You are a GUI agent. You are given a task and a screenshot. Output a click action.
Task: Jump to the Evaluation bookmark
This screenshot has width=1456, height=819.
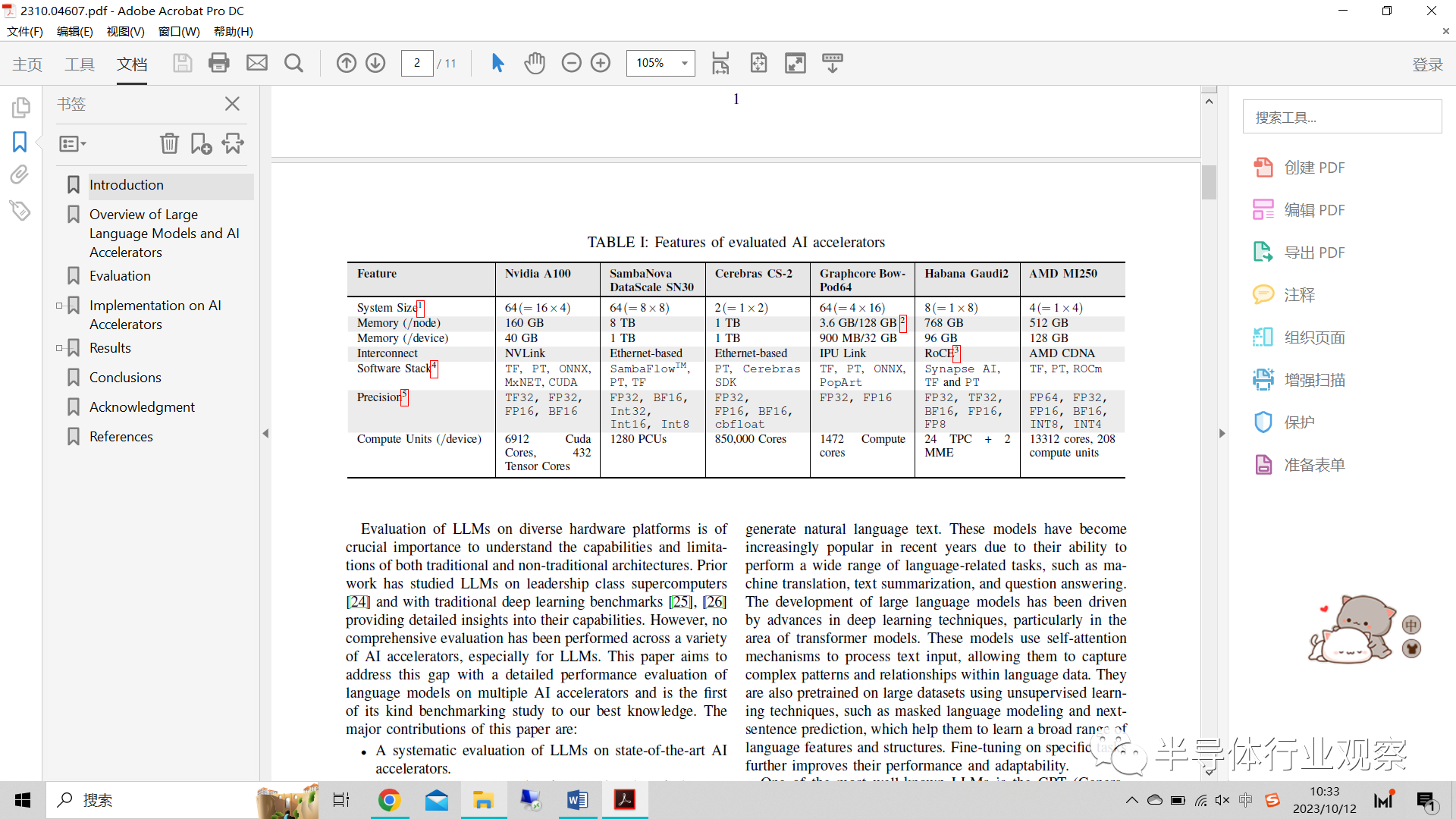(x=120, y=276)
